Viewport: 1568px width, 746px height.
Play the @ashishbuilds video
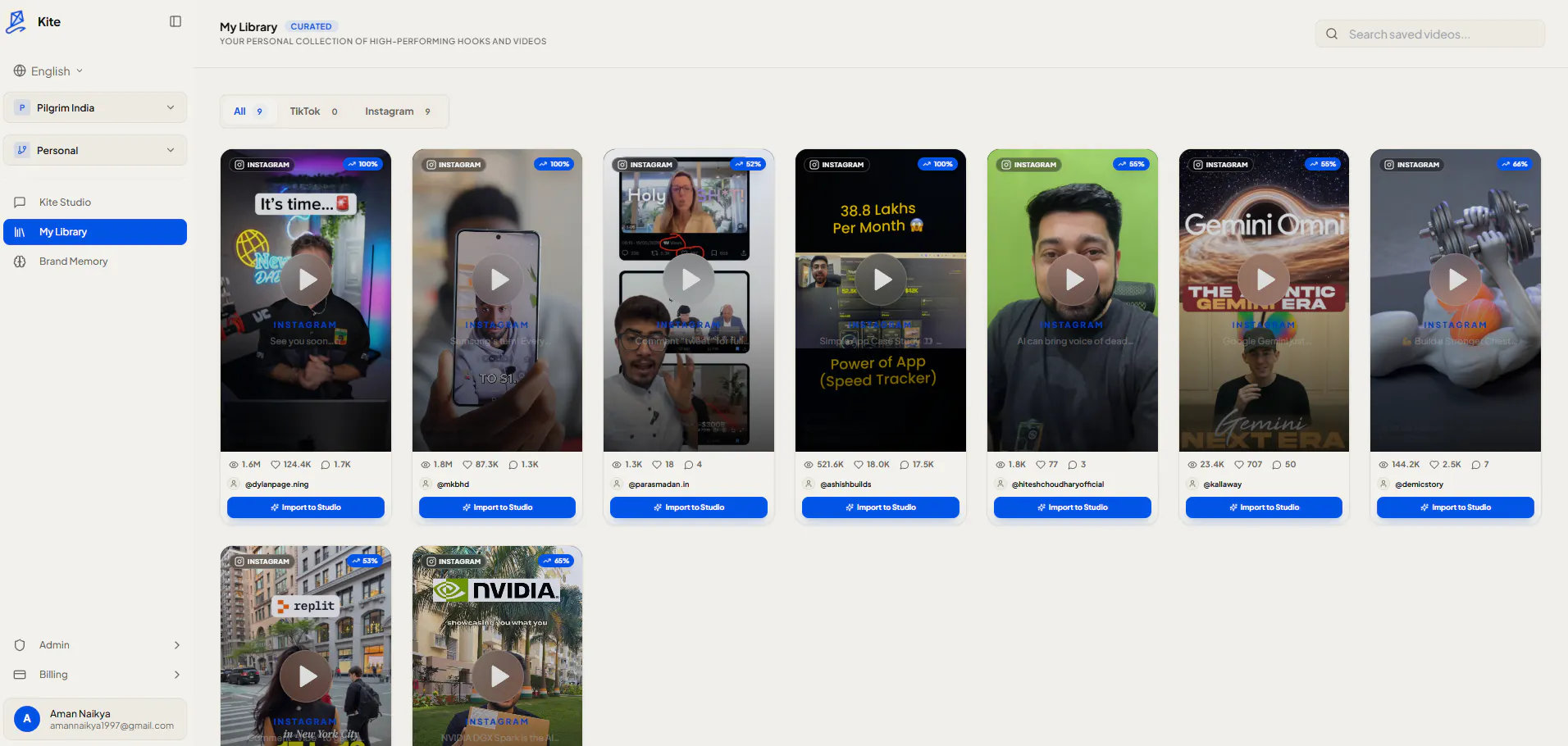881,280
